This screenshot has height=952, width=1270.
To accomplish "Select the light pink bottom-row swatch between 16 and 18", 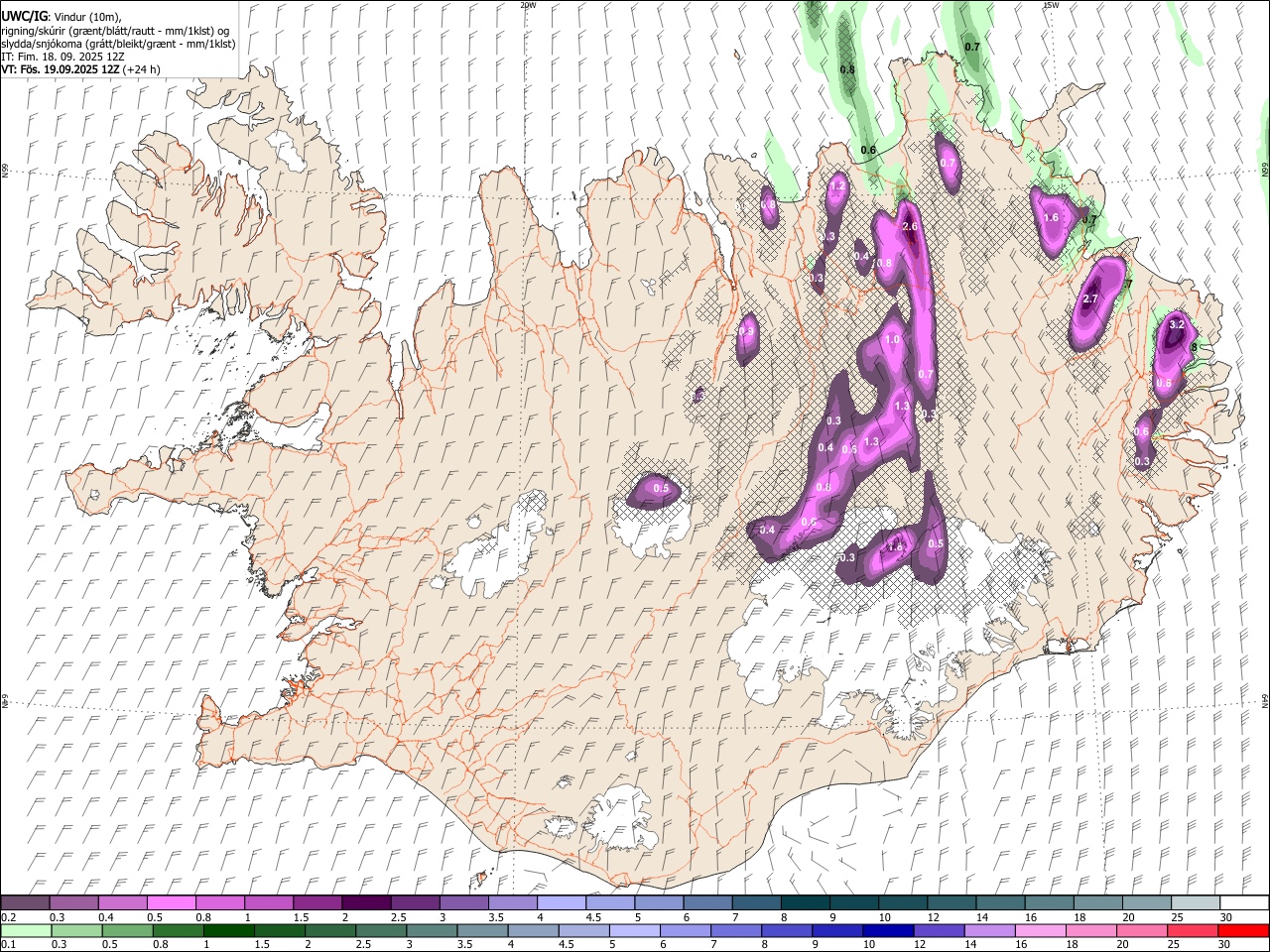I will [1040, 930].
